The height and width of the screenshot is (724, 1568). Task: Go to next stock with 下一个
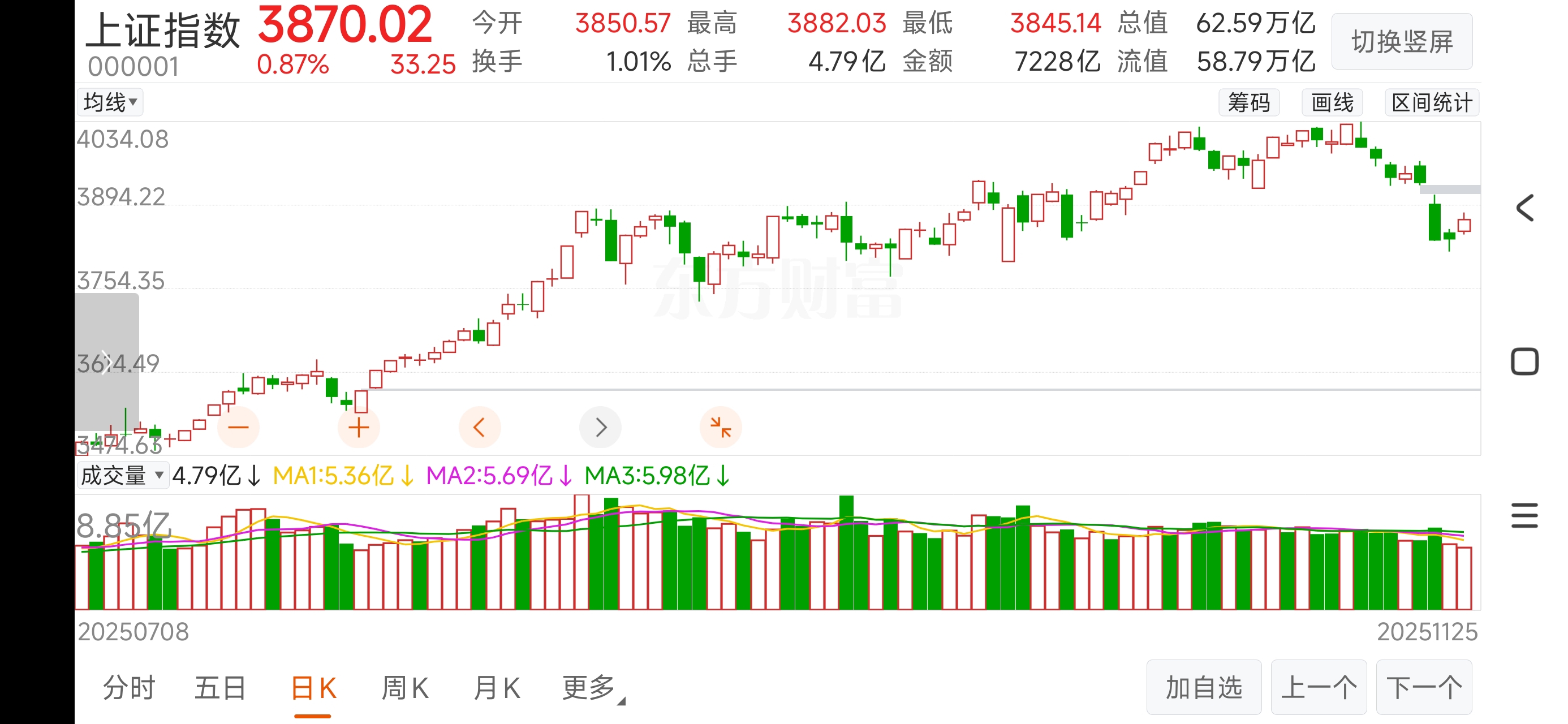(x=1424, y=687)
